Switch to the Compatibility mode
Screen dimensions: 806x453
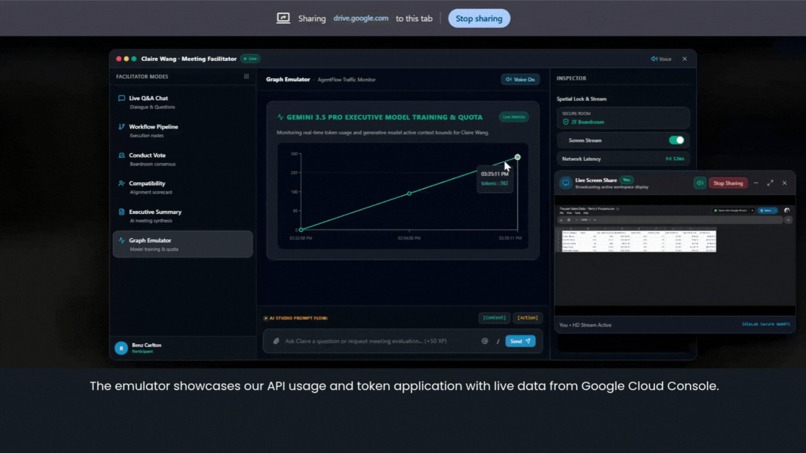point(182,188)
